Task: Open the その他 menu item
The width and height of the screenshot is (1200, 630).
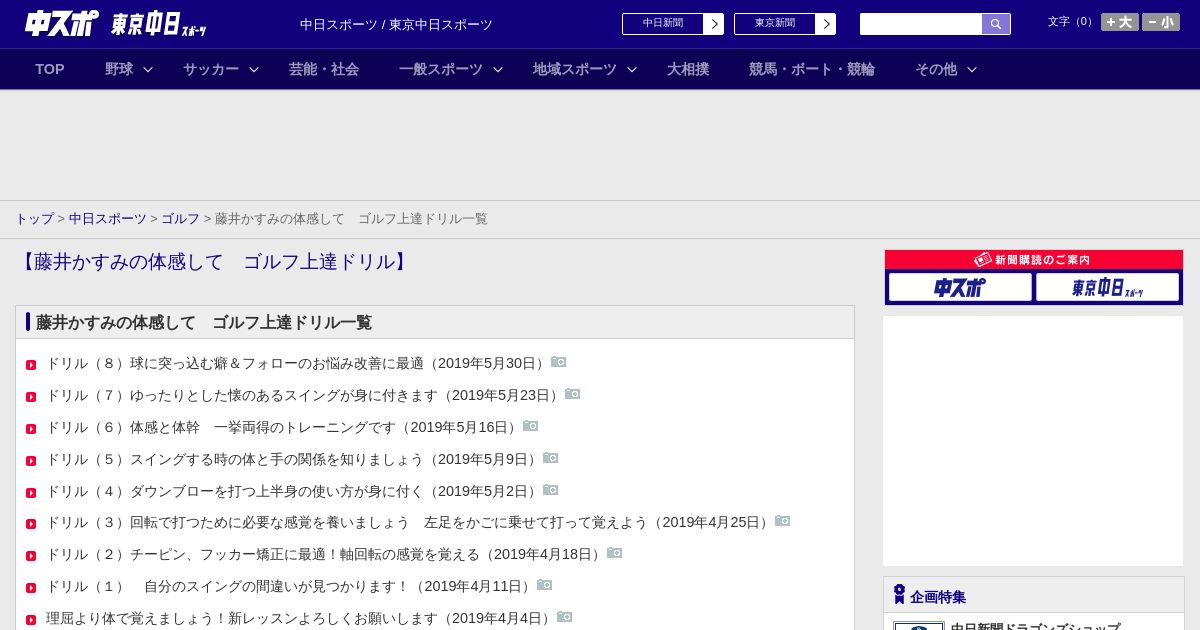Action: tap(936, 69)
